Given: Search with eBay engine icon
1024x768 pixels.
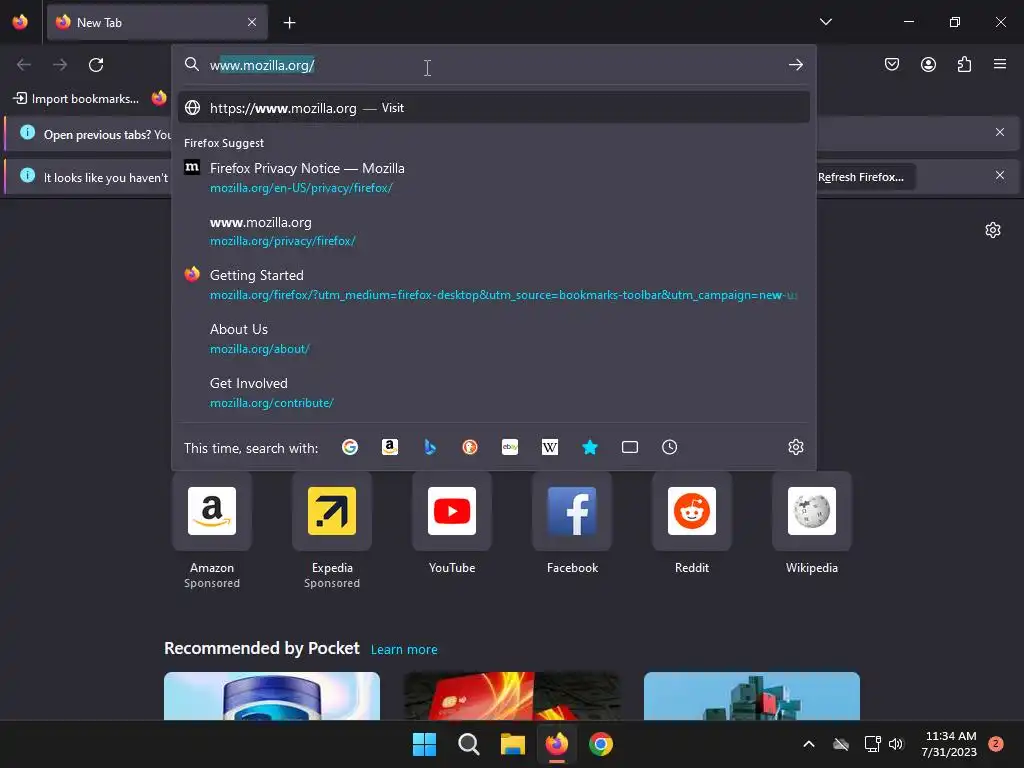Looking at the screenshot, I should coord(510,447).
